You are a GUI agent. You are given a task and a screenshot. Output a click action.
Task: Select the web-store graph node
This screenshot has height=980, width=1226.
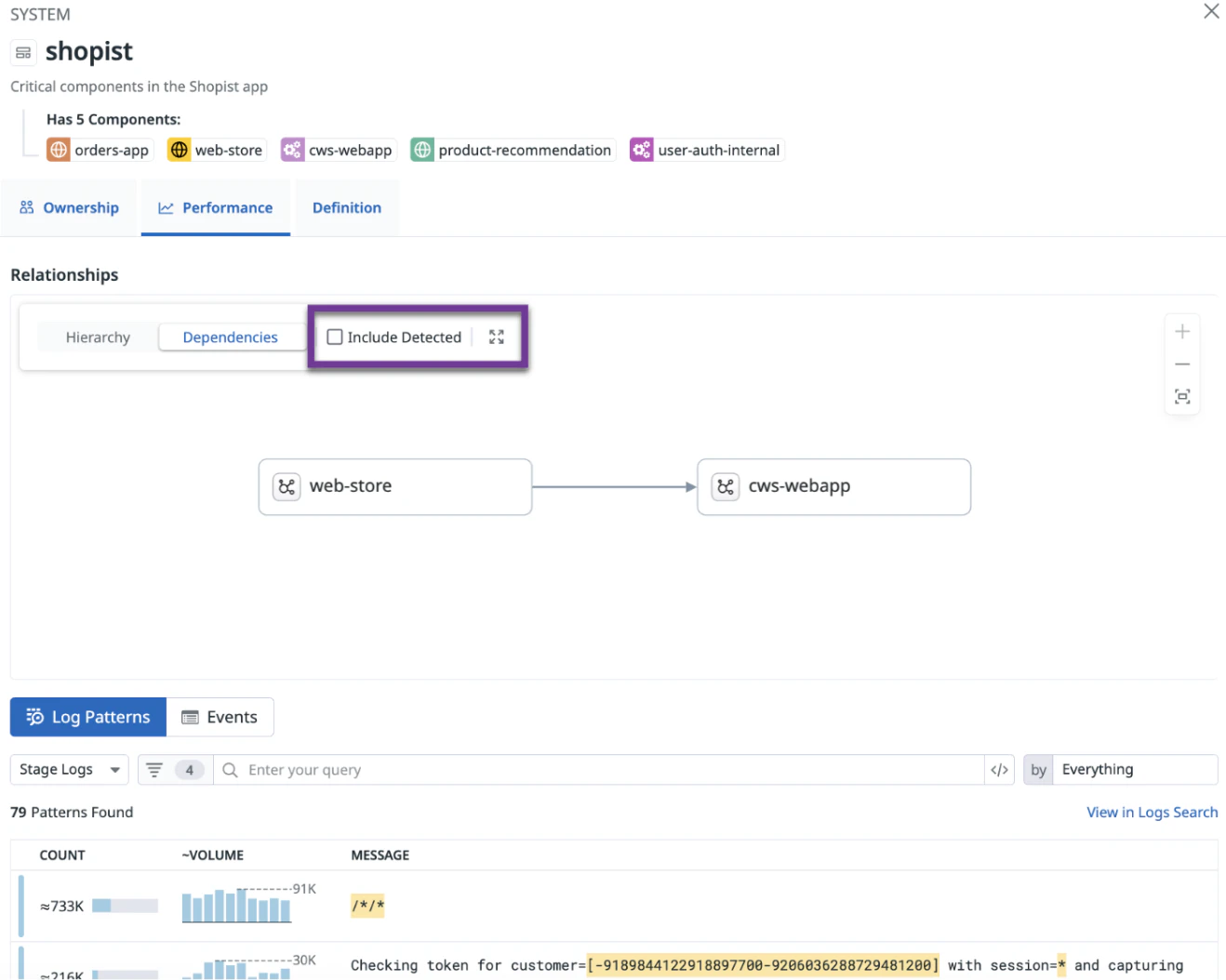(x=395, y=486)
